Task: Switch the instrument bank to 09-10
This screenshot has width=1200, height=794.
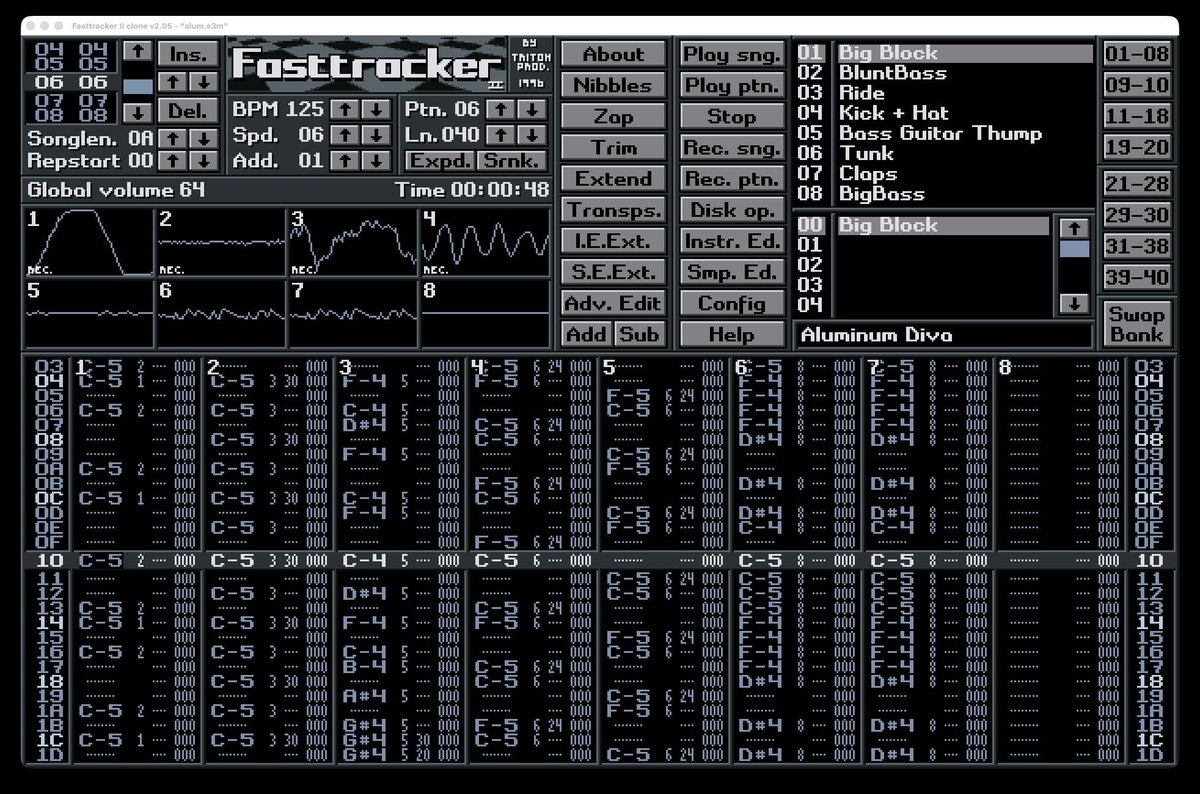Action: tap(1135, 85)
